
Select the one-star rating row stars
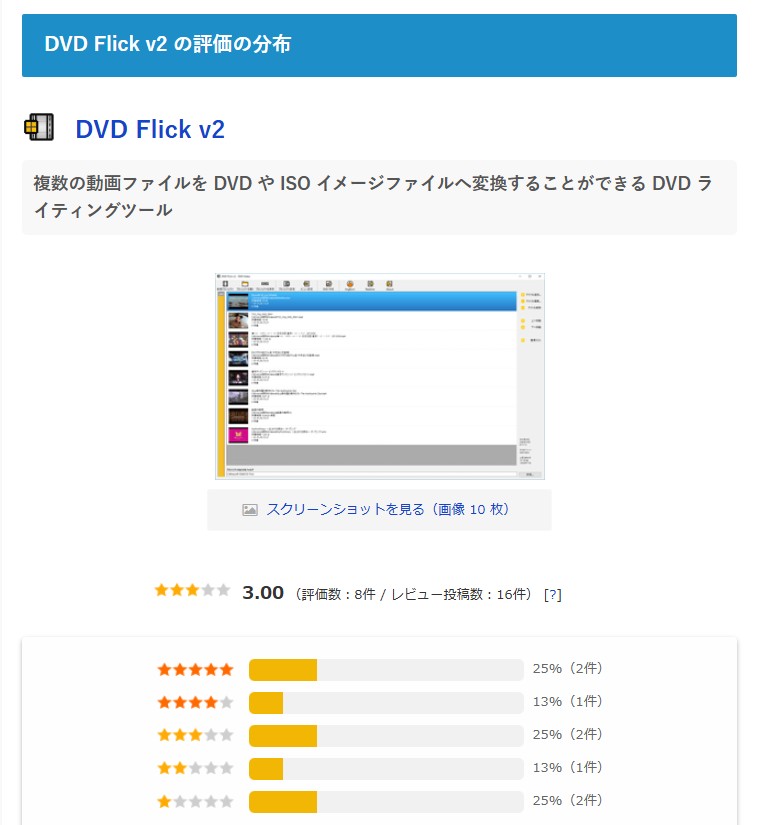(x=195, y=801)
